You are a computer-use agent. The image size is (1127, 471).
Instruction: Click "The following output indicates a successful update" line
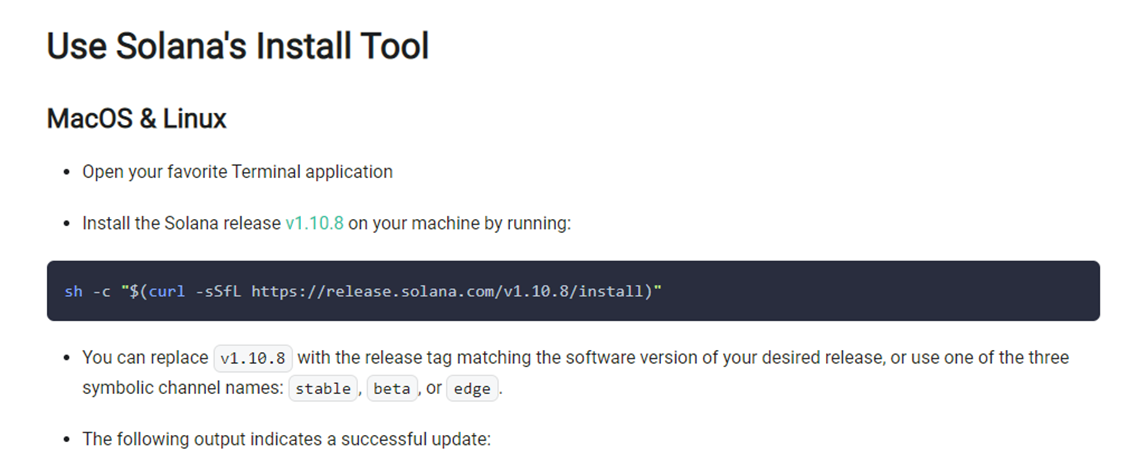coord(286,439)
